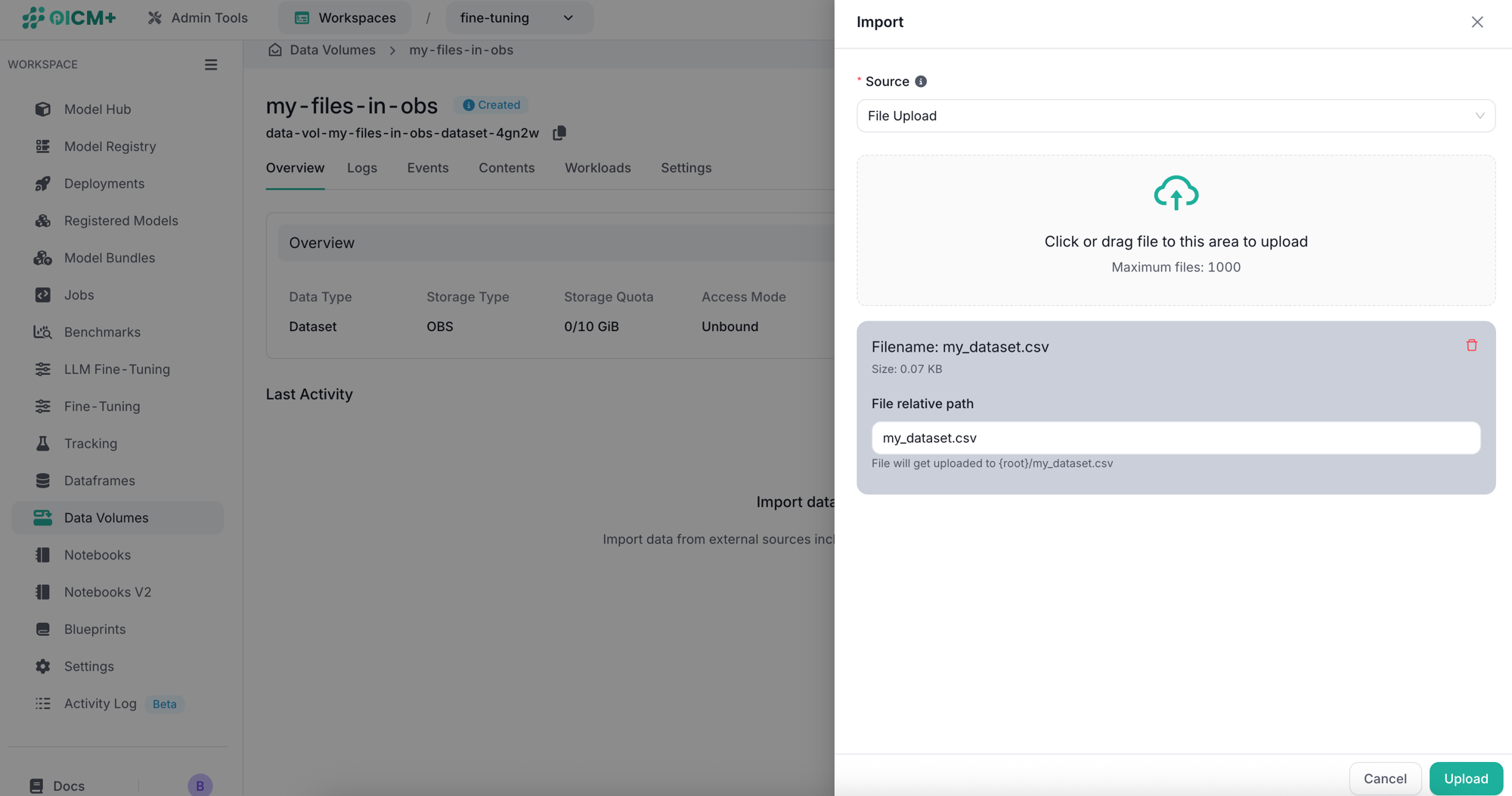
Task: Open the fine-tuning workspace selector
Action: coord(518,17)
